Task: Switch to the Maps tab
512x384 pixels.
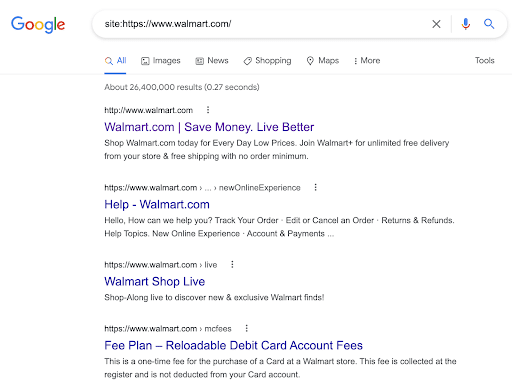Action: 323,61
